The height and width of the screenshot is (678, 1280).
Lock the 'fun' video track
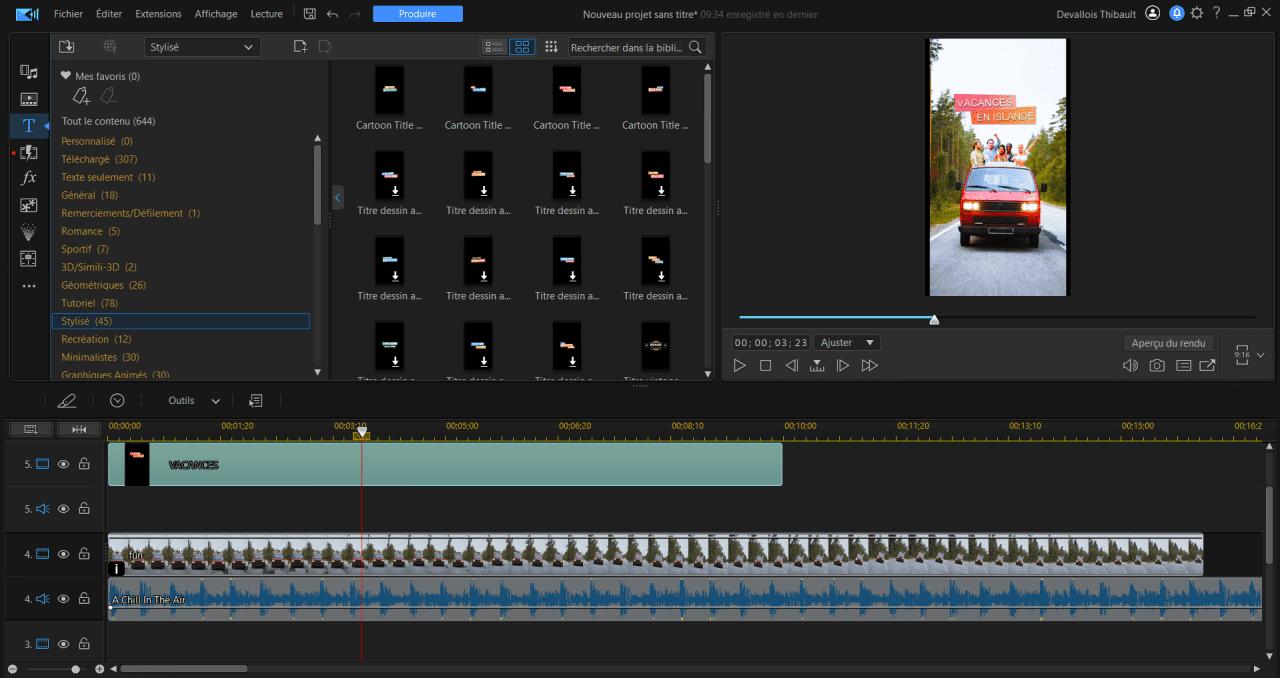(84, 553)
